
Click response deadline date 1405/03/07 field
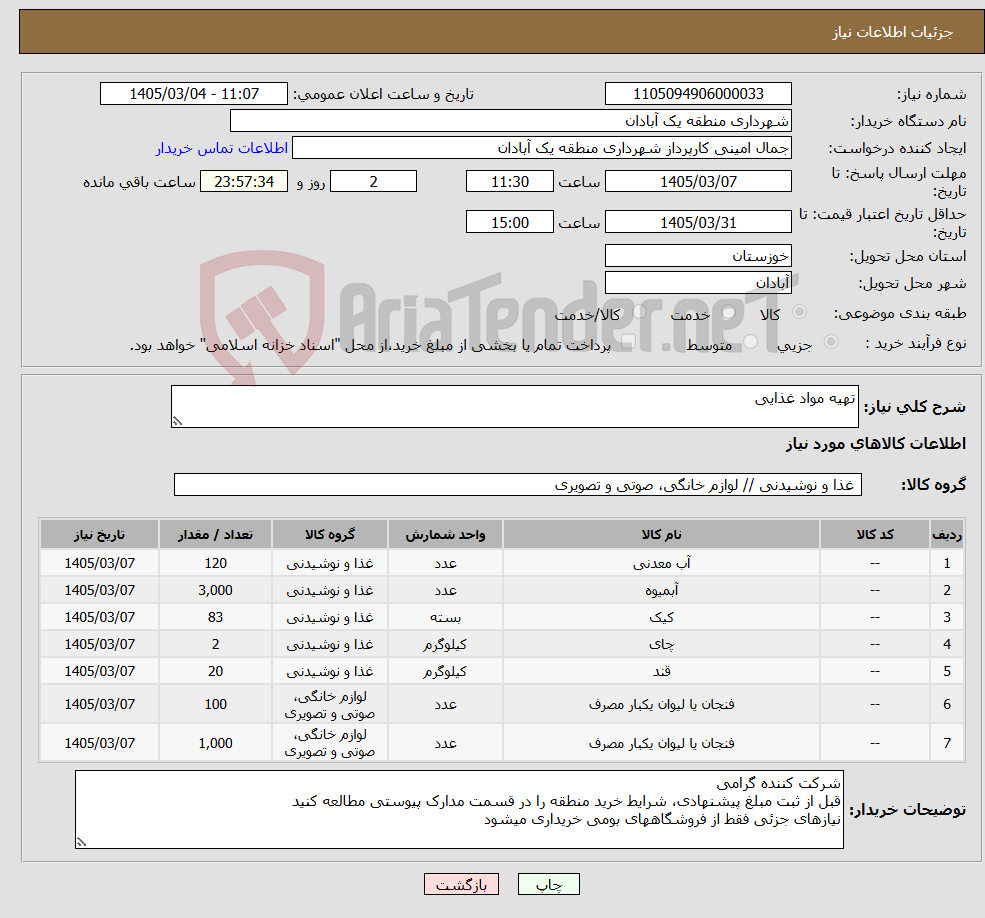[x=698, y=182]
